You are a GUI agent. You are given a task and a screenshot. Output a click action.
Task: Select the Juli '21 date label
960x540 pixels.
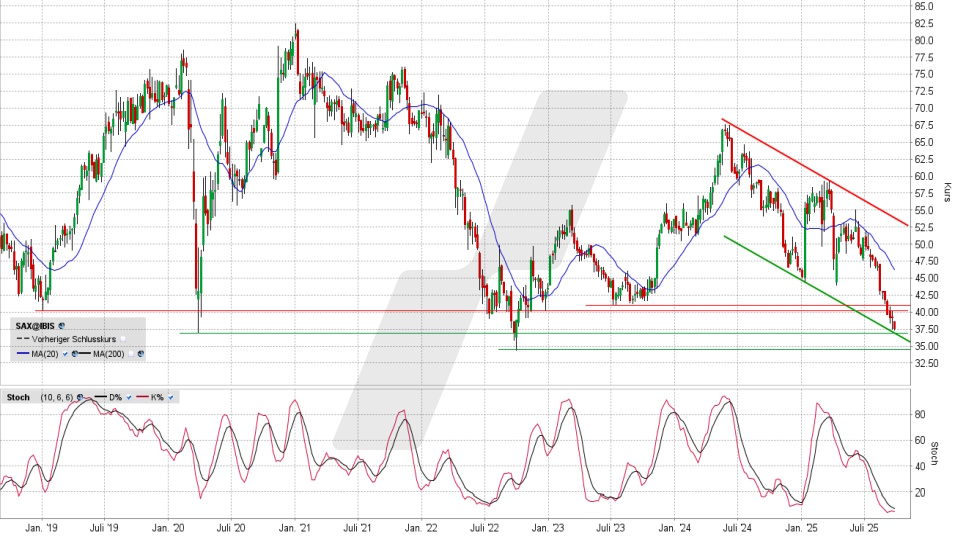point(358,528)
